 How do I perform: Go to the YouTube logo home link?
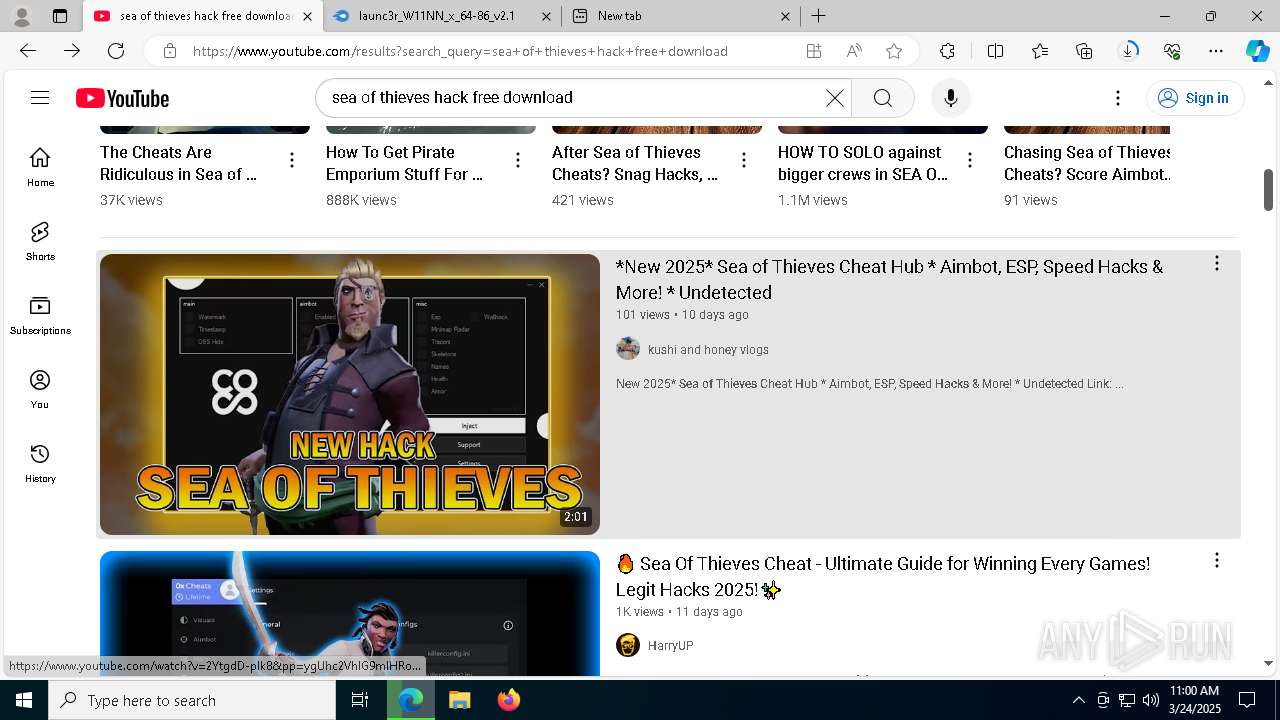[122, 98]
